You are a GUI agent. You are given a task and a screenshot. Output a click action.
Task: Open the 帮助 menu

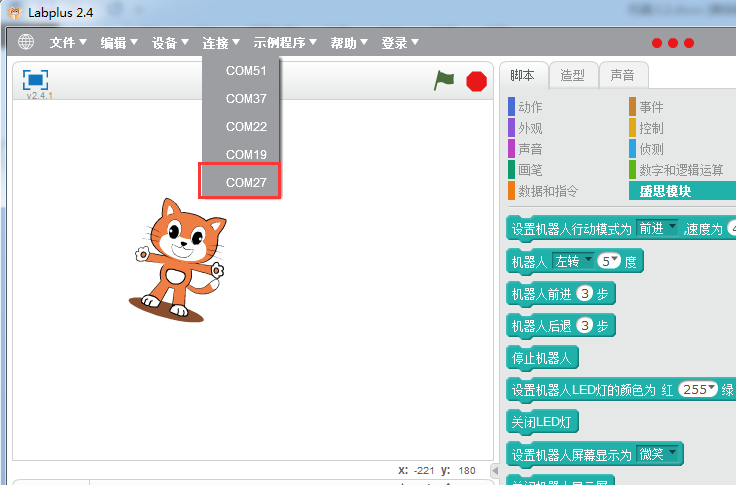[x=349, y=43]
